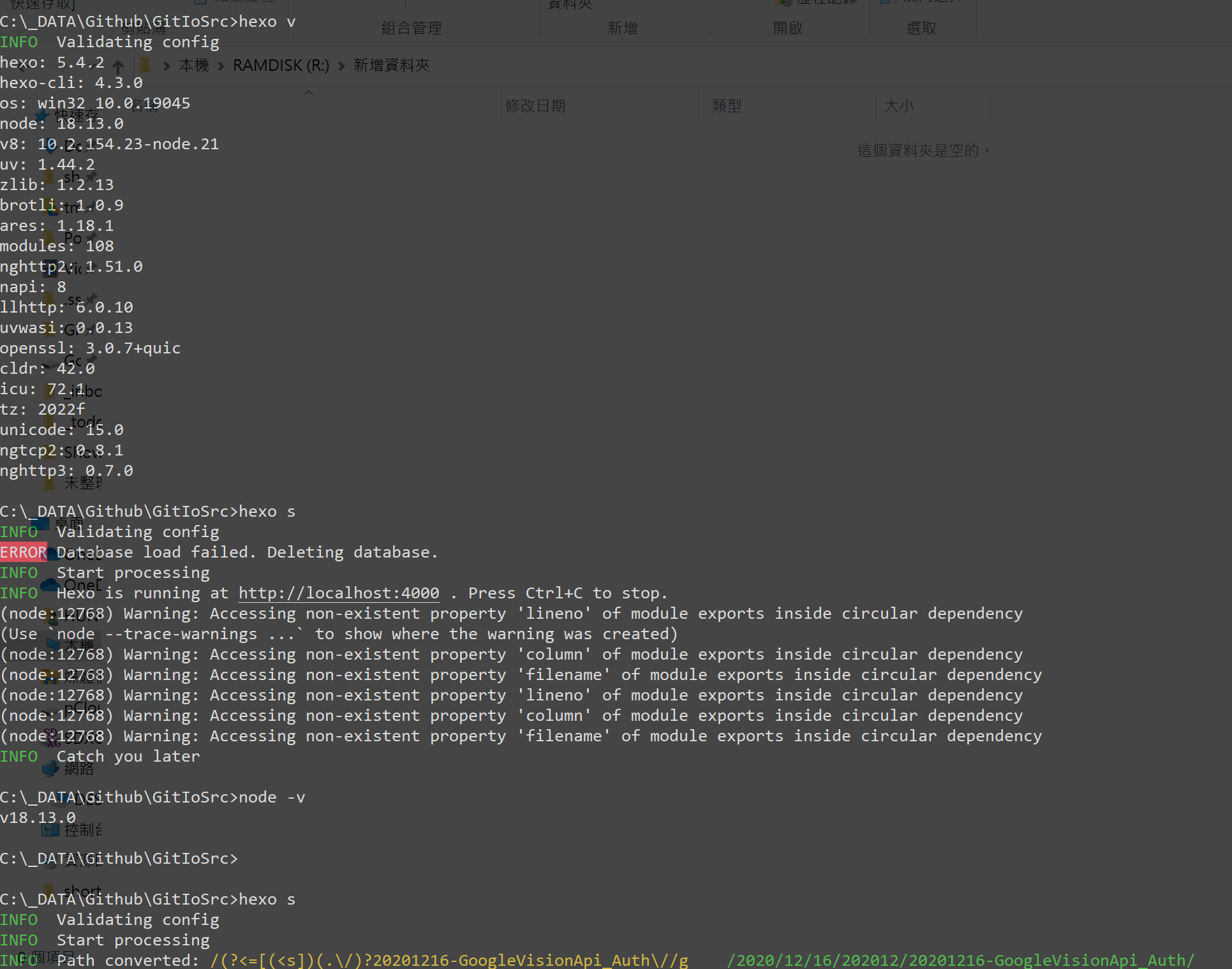The height and width of the screenshot is (969, 1232).
Task: Click the 'unicode: 15.0' line
Action: tap(62, 430)
